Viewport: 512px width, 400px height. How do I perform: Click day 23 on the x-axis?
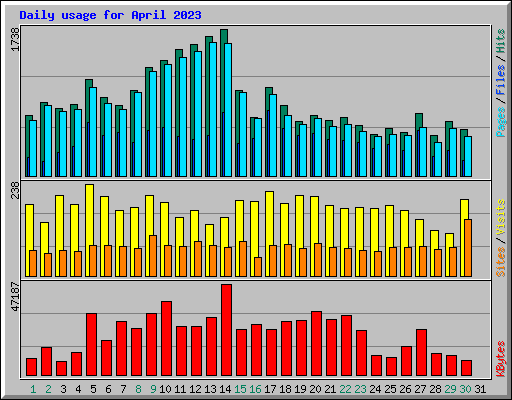pos(360,389)
